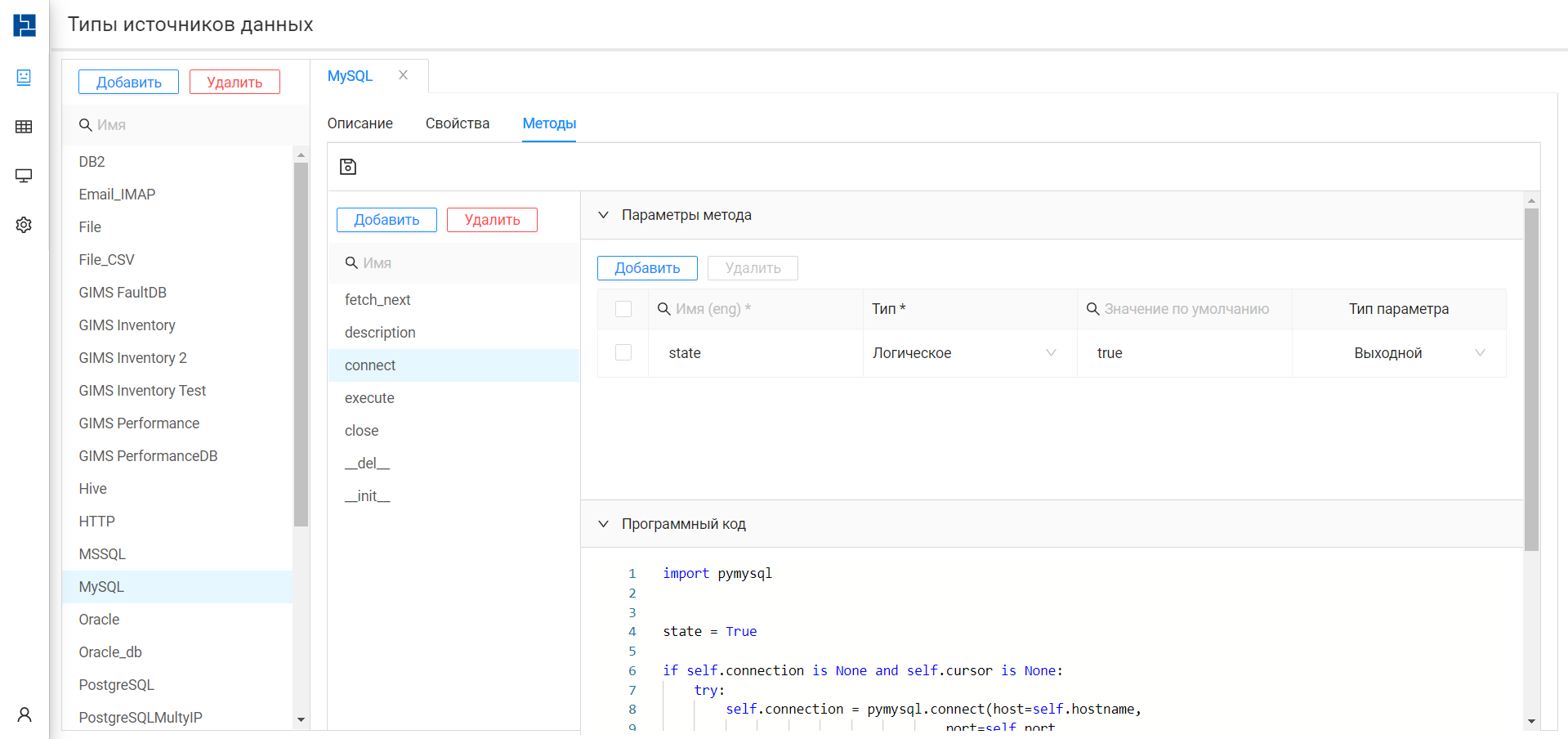Open the data source types sidebar icon
1568x739 pixels.
(24, 78)
